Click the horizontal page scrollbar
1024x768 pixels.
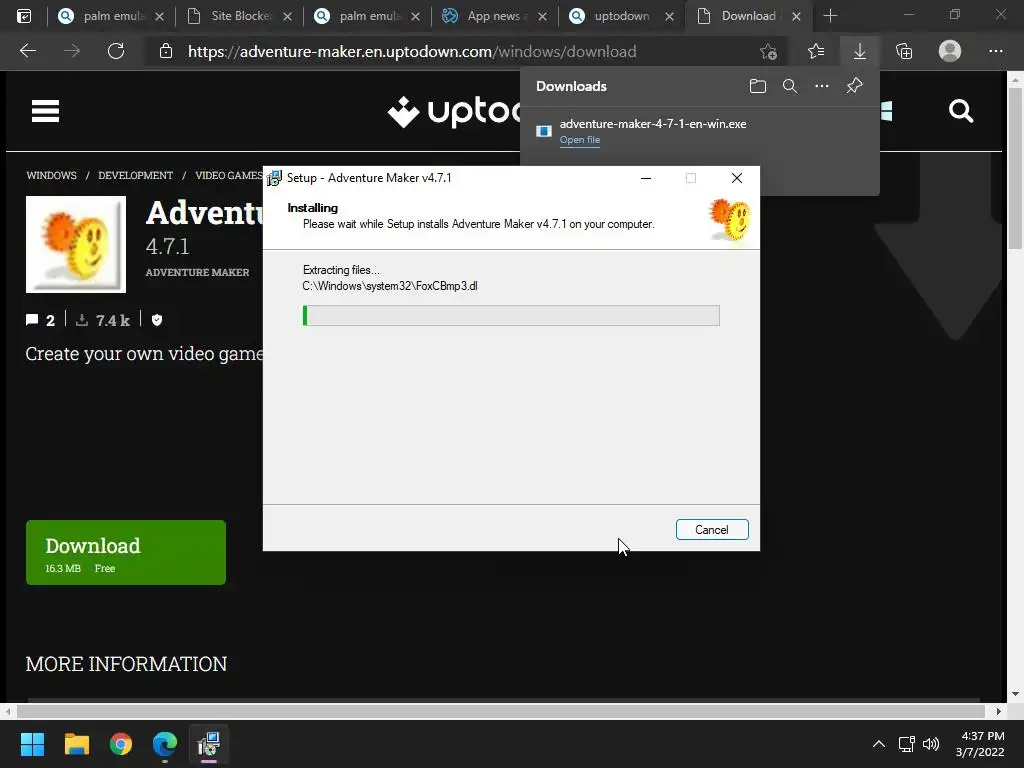pyautogui.click(x=503, y=711)
